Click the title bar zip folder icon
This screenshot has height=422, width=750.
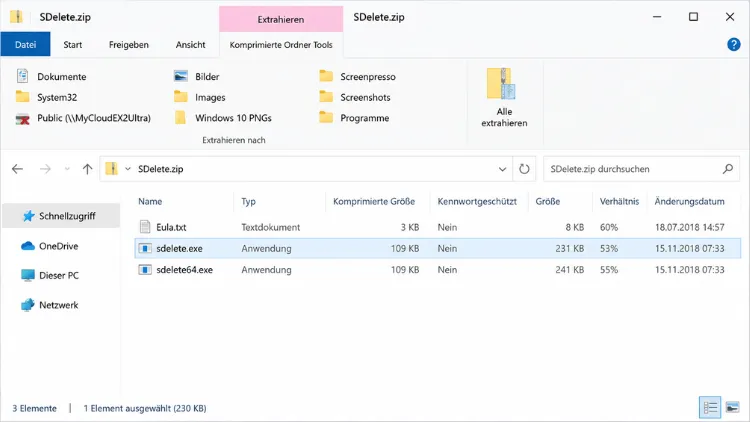[x=17, y=17]
